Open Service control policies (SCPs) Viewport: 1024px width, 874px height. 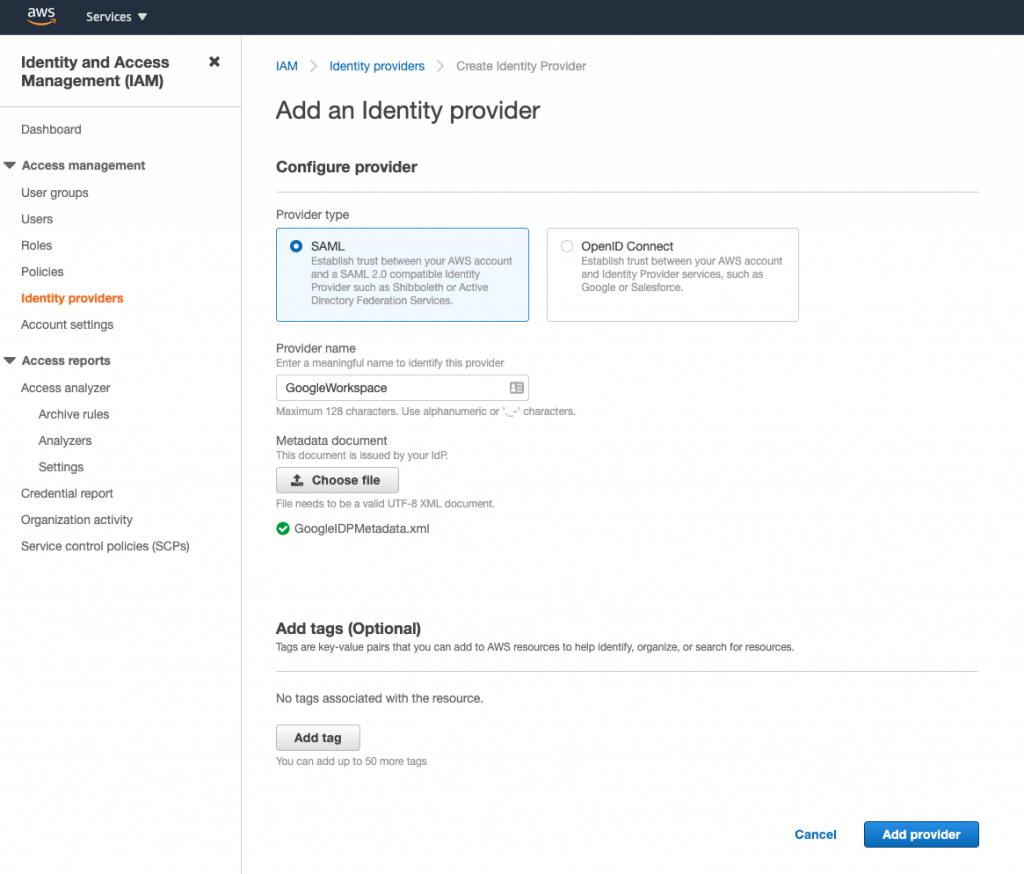103,546
